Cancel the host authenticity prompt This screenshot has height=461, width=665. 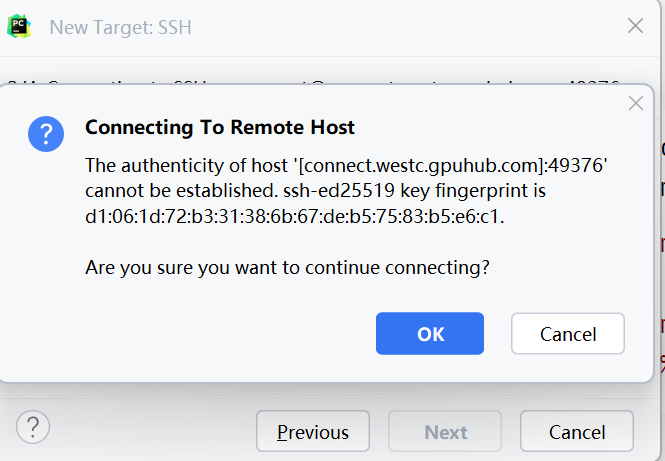coord(567,334)
